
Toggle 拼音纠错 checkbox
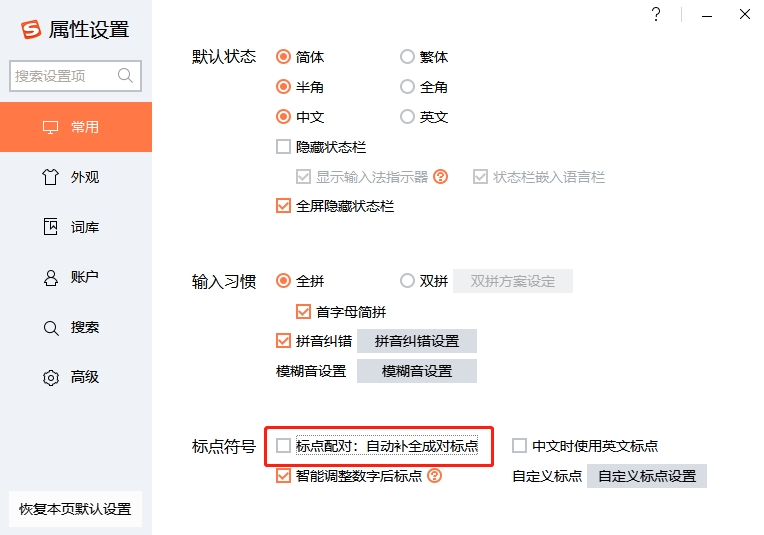pyautogui.click(x=284, y=341)
